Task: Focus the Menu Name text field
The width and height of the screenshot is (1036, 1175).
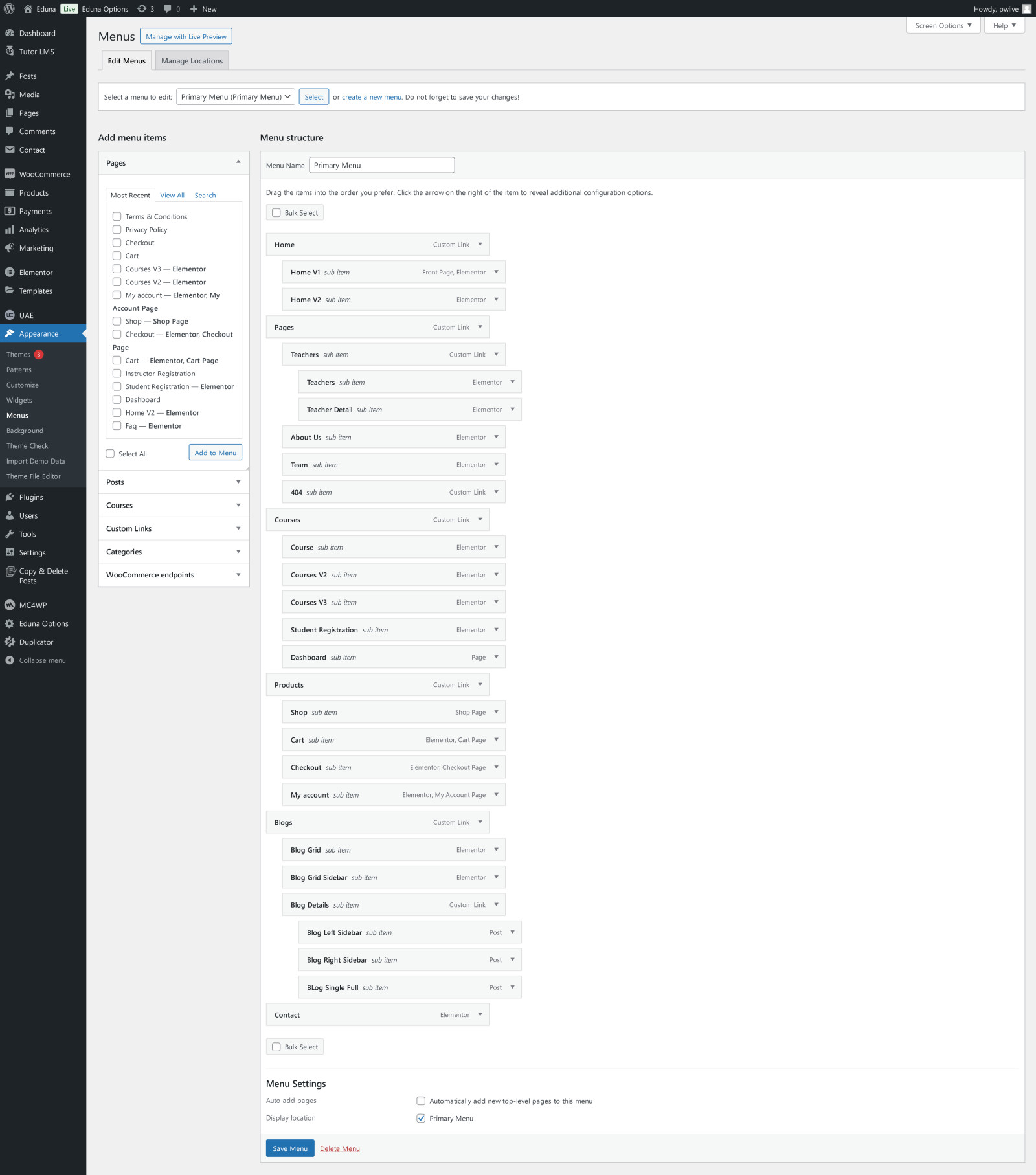Action: click(382, 165)
